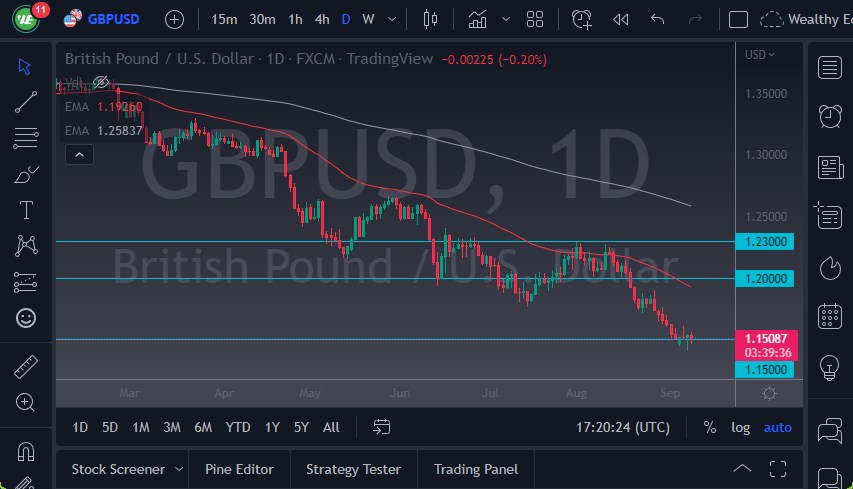Open the Alerts panel icon
853x489 pixels.
tap(829, 116)
